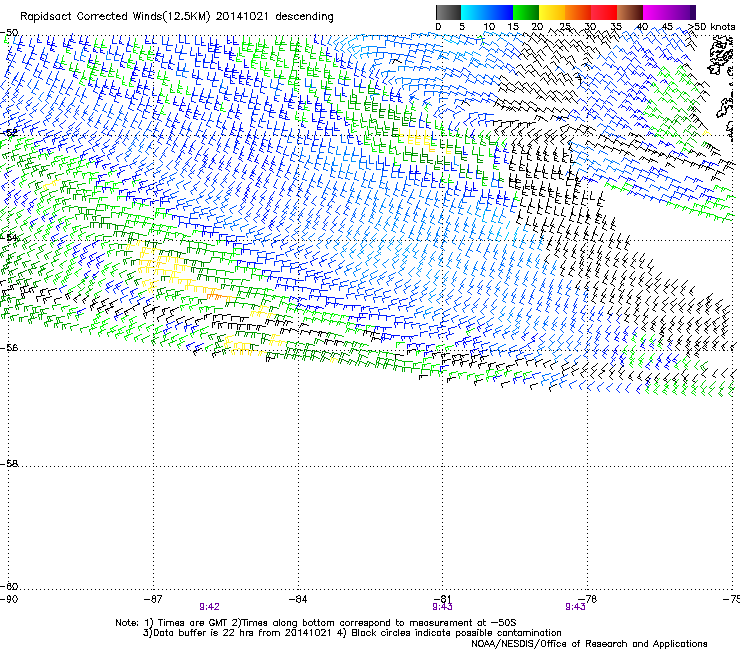Click the orange 25-30 knots color swatch
The height and width of the screenshot is (650, 740).
(x=578, y=12)
